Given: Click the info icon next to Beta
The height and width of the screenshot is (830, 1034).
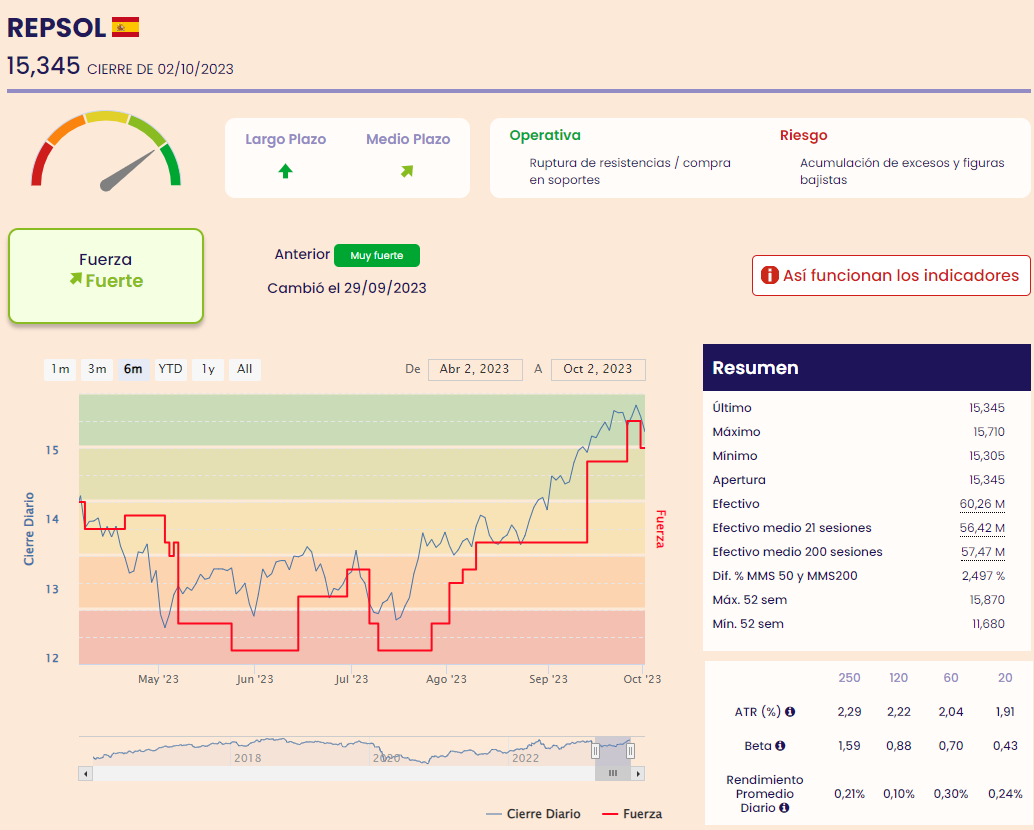Looking at the screenshot, I should point(780,746).
